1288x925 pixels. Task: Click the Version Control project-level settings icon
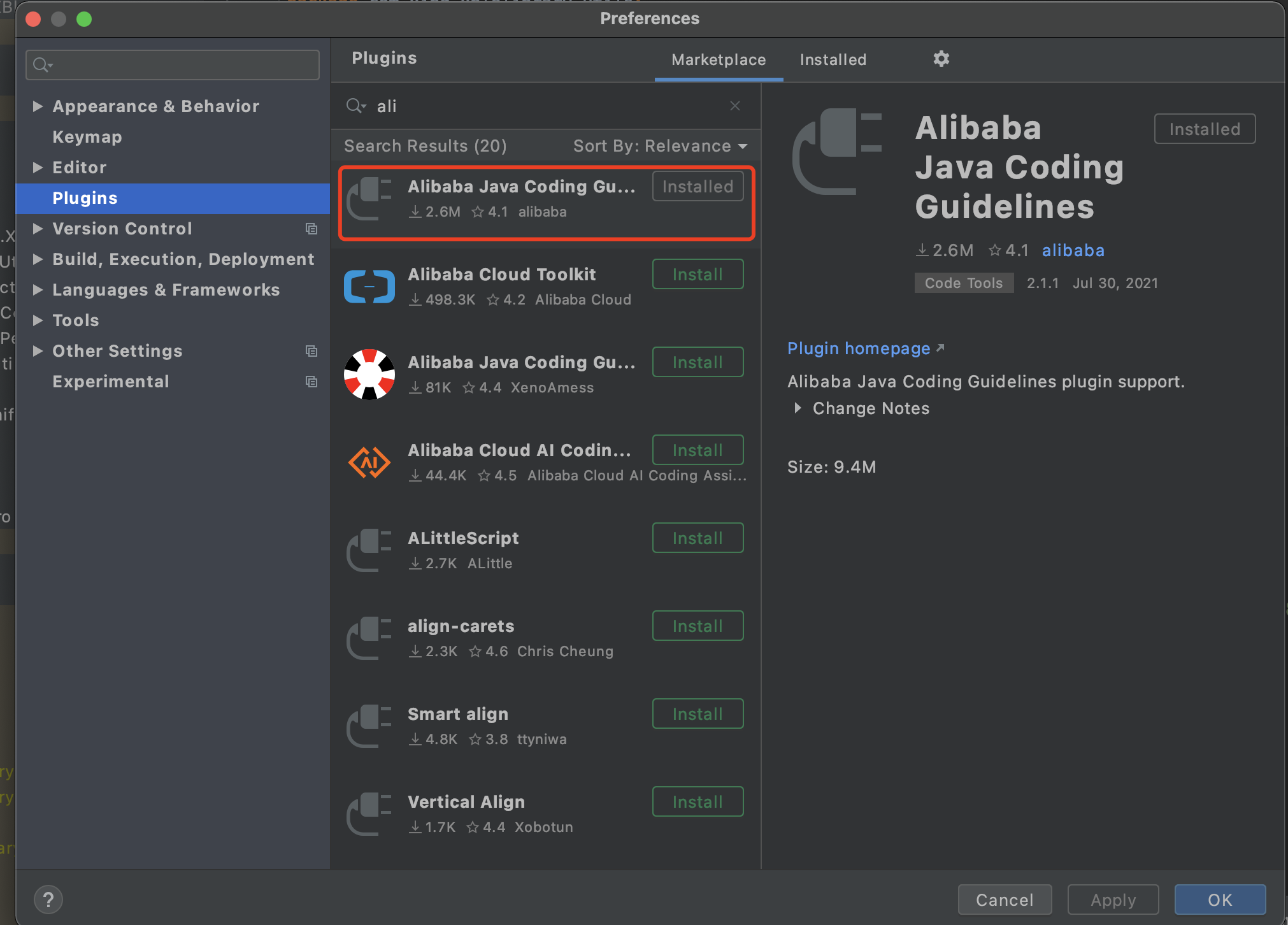[x=311, y=229]
